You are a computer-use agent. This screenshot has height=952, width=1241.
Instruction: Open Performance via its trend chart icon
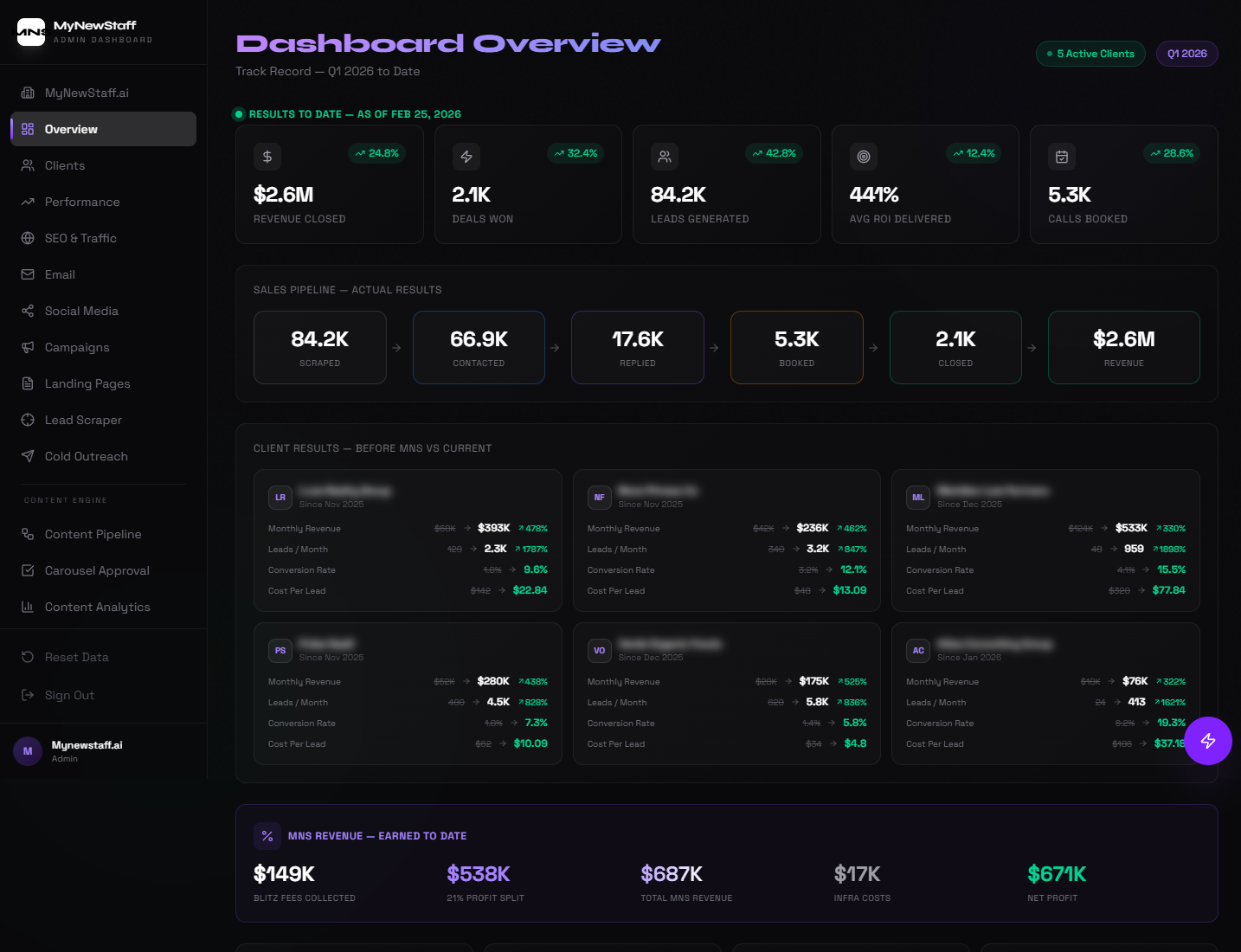coord(29,202)
